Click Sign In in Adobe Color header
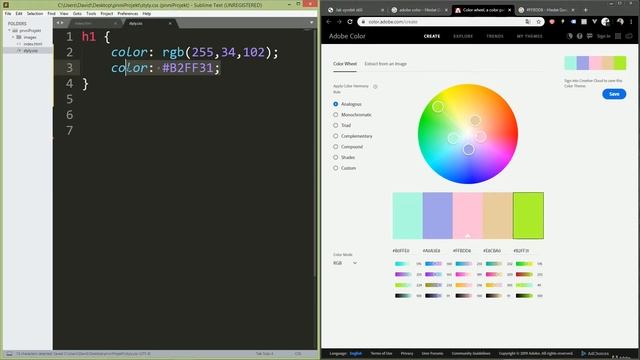640x360 pixels. click(604, 36)
